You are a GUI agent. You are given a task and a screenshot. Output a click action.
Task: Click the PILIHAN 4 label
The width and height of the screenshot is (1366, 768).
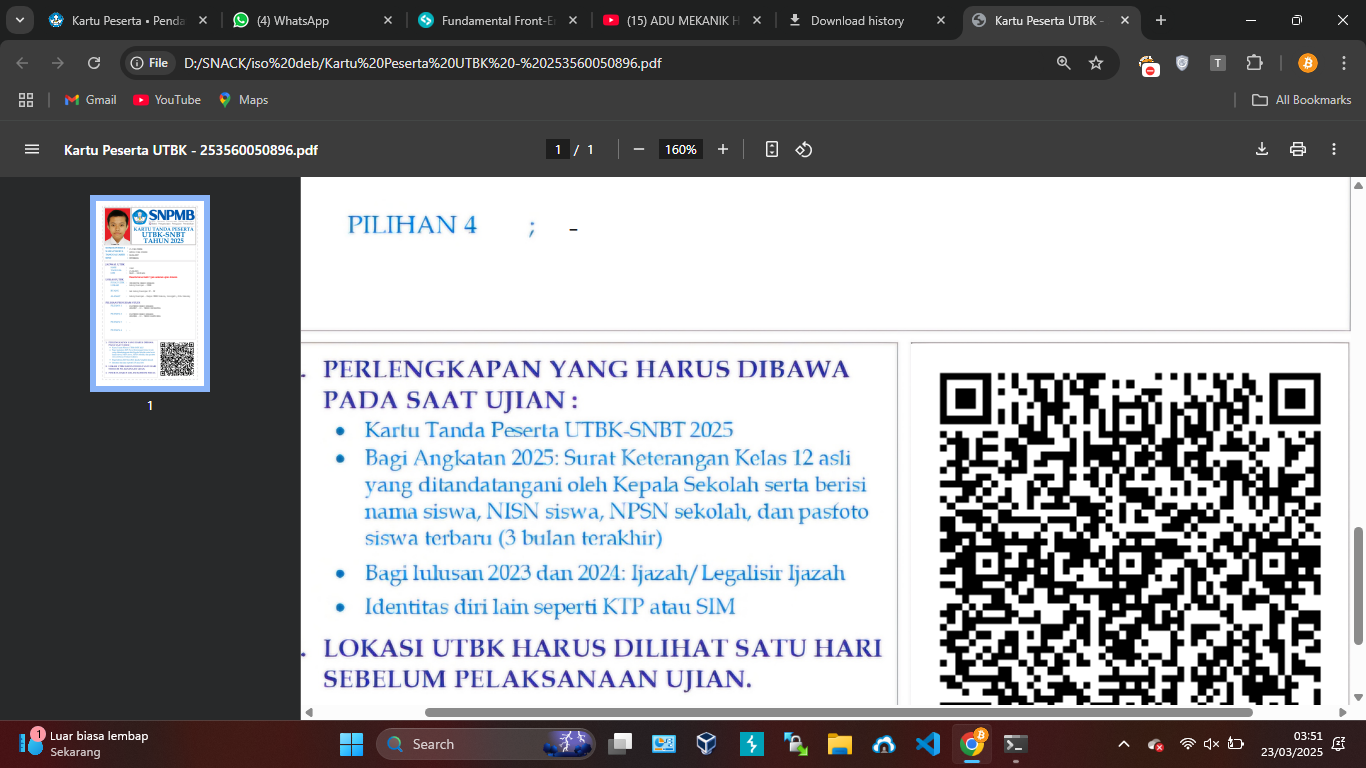pos(412,225)
